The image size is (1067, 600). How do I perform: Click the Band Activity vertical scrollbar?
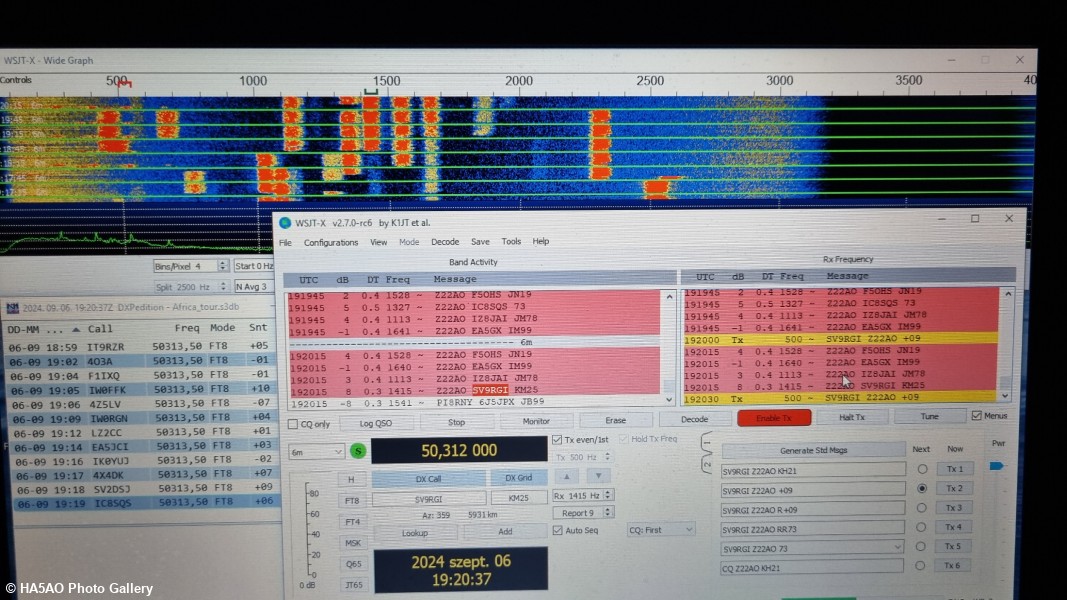click(670, 348)
